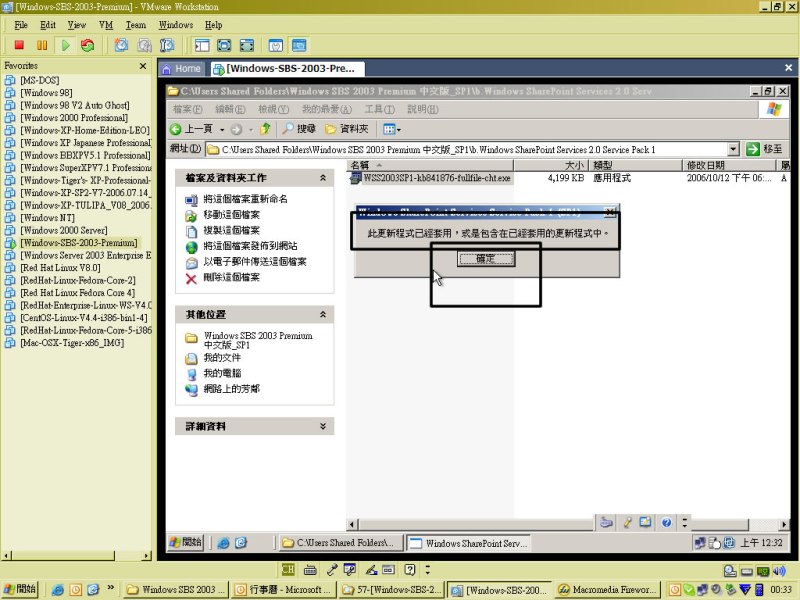This screenshot has width=800, height=600.
Task: Open the VM menu
Action: click(x=106, y=25)
